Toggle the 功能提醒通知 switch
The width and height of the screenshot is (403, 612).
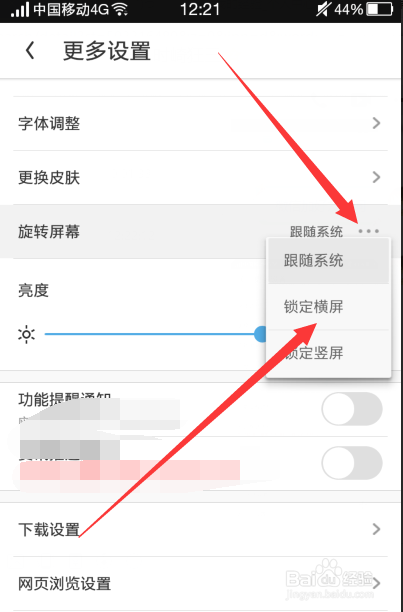coord(352,409)
